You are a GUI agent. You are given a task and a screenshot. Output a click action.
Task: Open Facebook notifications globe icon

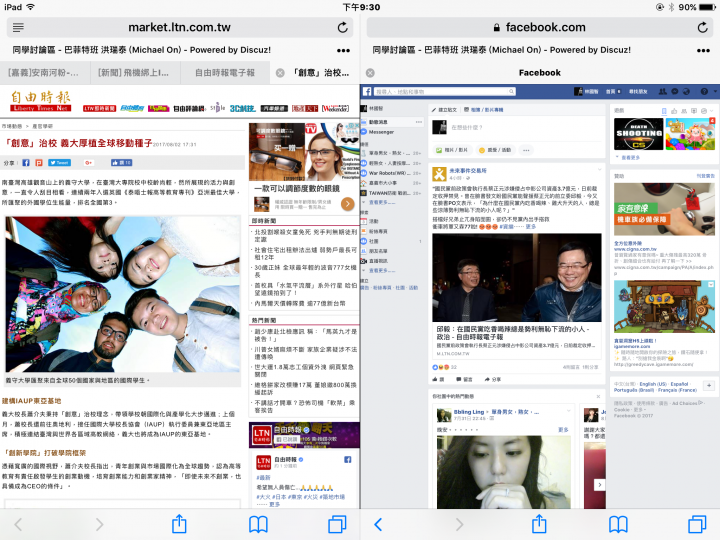pyautogui.click(x=686, y=91)
